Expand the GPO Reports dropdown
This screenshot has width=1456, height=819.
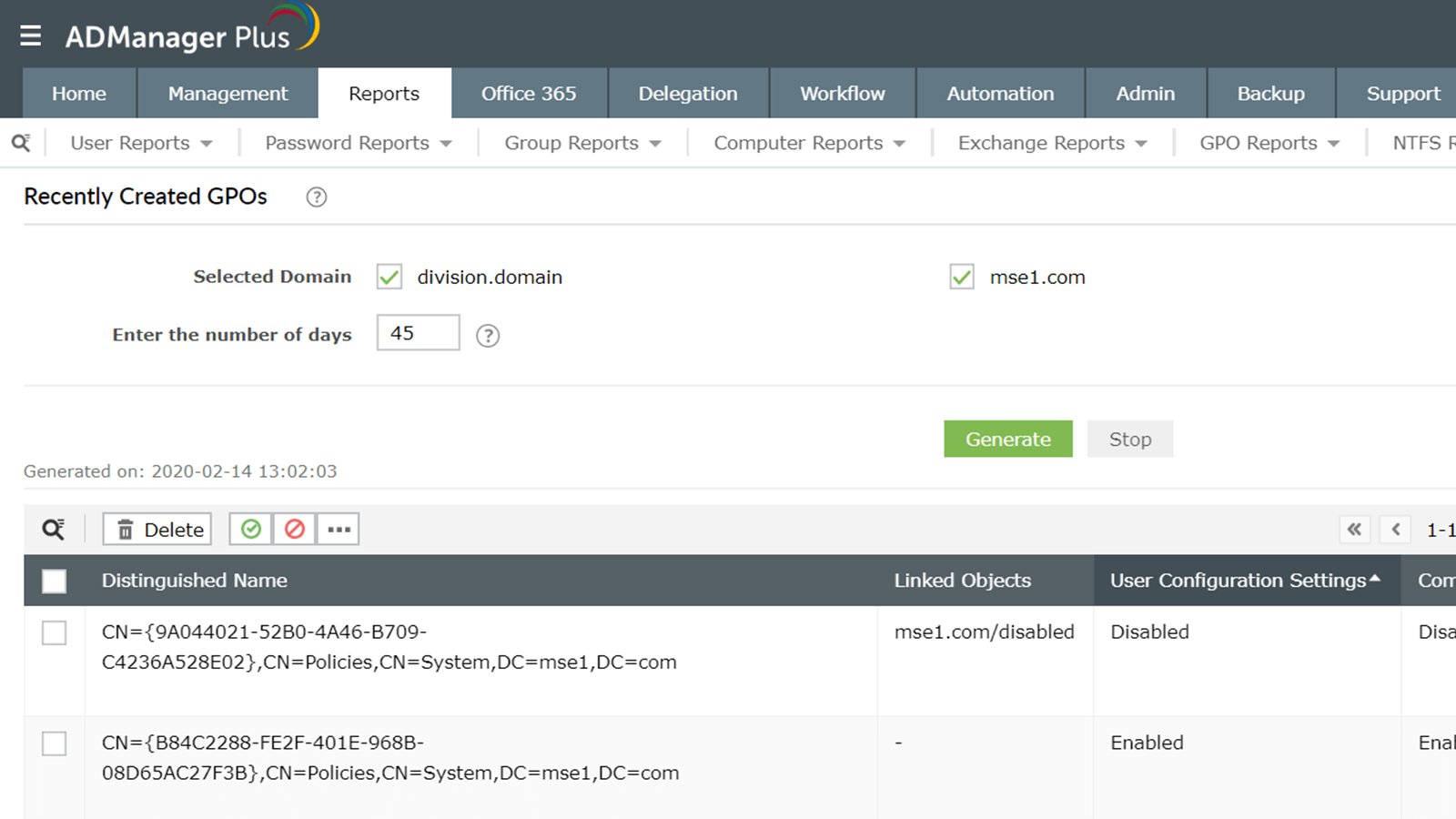click(1269, 143)
